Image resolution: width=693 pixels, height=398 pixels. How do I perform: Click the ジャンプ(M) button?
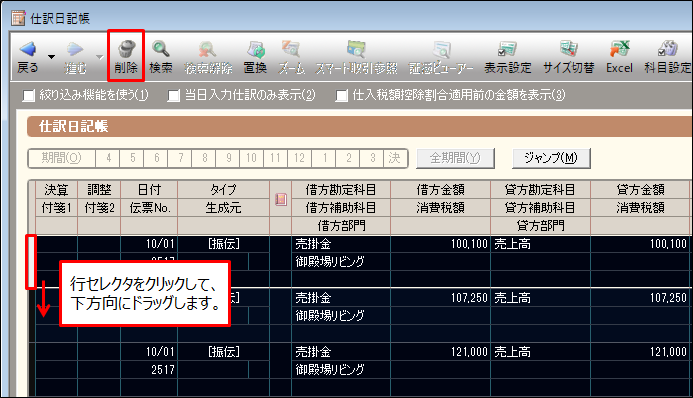551,158
